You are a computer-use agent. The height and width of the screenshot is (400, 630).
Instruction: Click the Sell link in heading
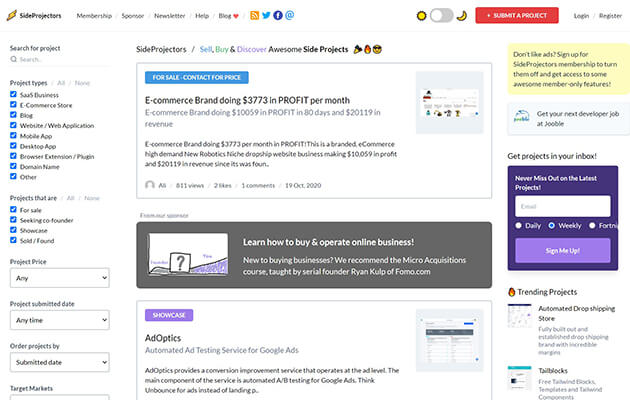pyautogui.click(x=205, y=49)
